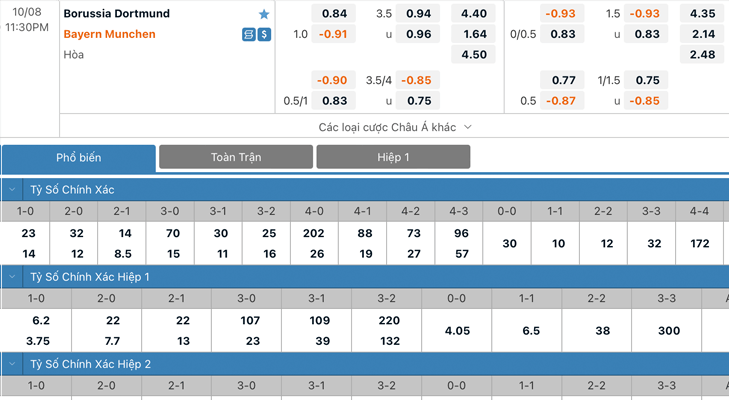
Task: Collapse the Tỷ Số Chính Xác section
Action: point(12,190)
